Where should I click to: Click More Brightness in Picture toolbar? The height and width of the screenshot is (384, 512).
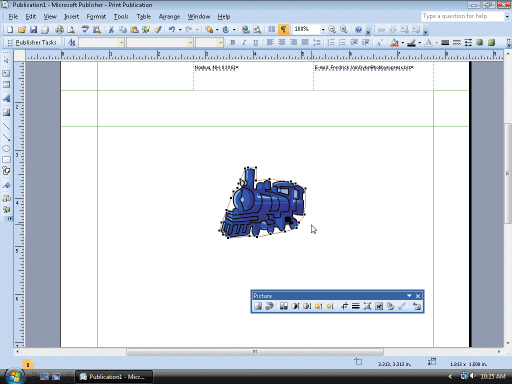tap(318, 306)
